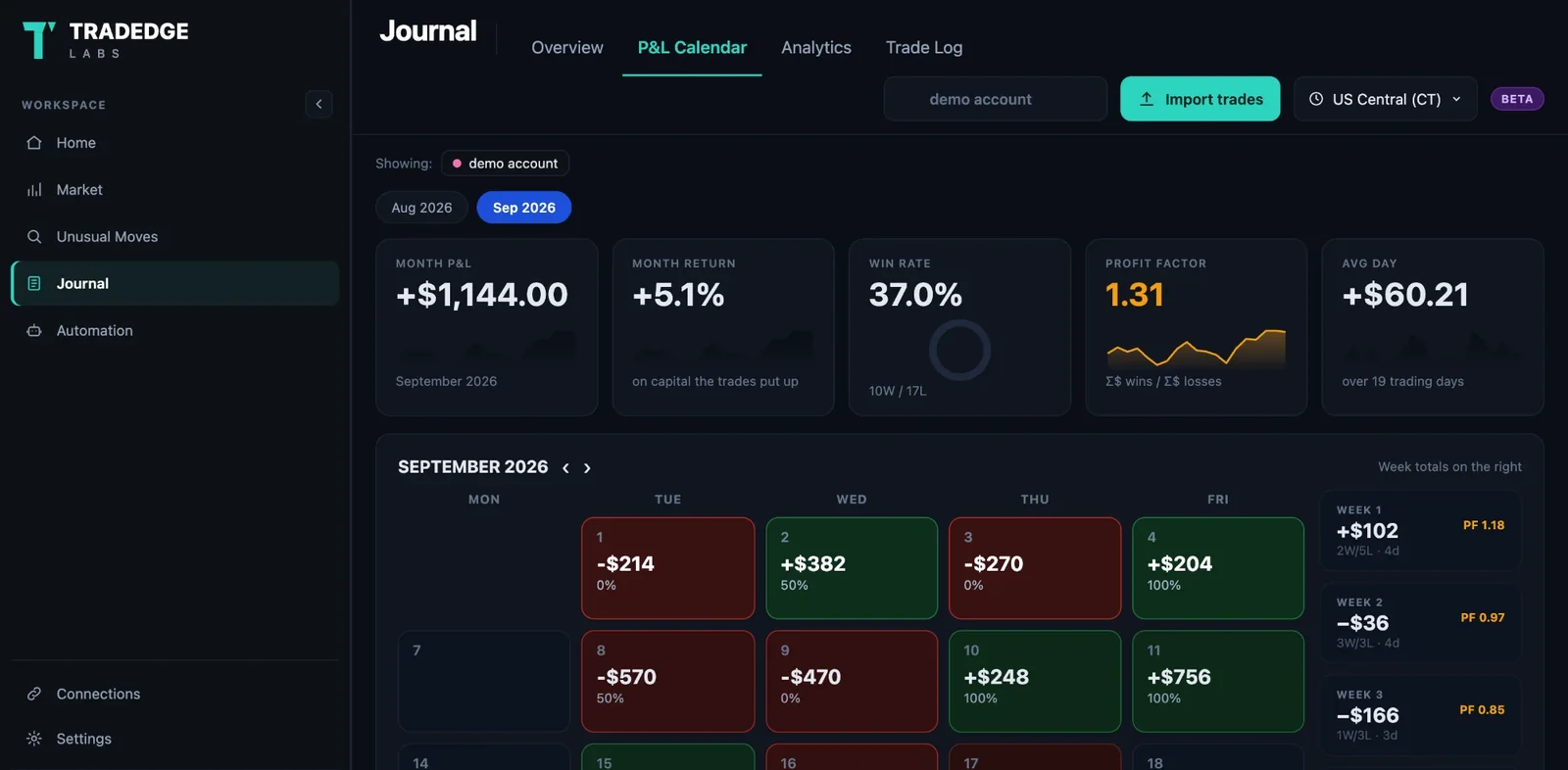Click the Win Rate 37.0% card
Screen dimensions: 1568x770
tap(959, 327)
